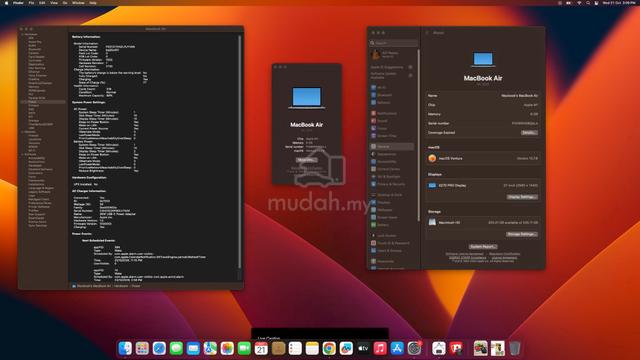The image size is (640, 360).
Task: Open Mail app in the Dock
Action: 193,349
